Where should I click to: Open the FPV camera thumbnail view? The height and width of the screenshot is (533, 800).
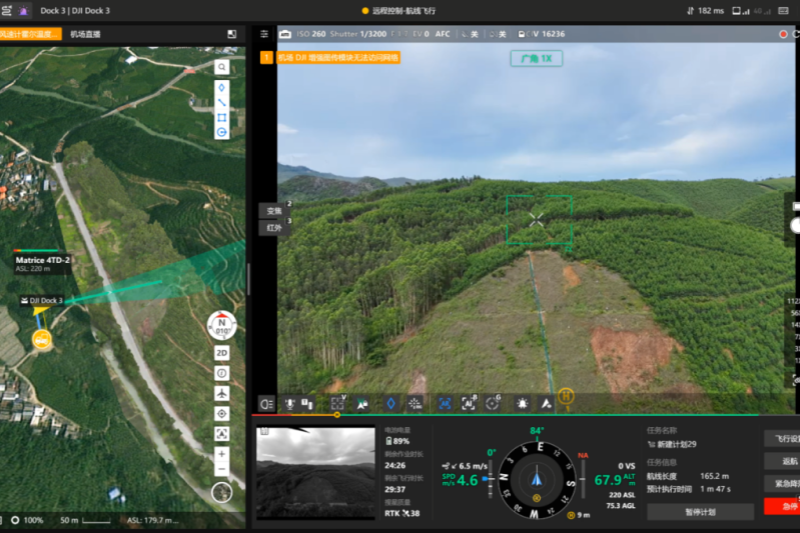click(x=316, y=458)
